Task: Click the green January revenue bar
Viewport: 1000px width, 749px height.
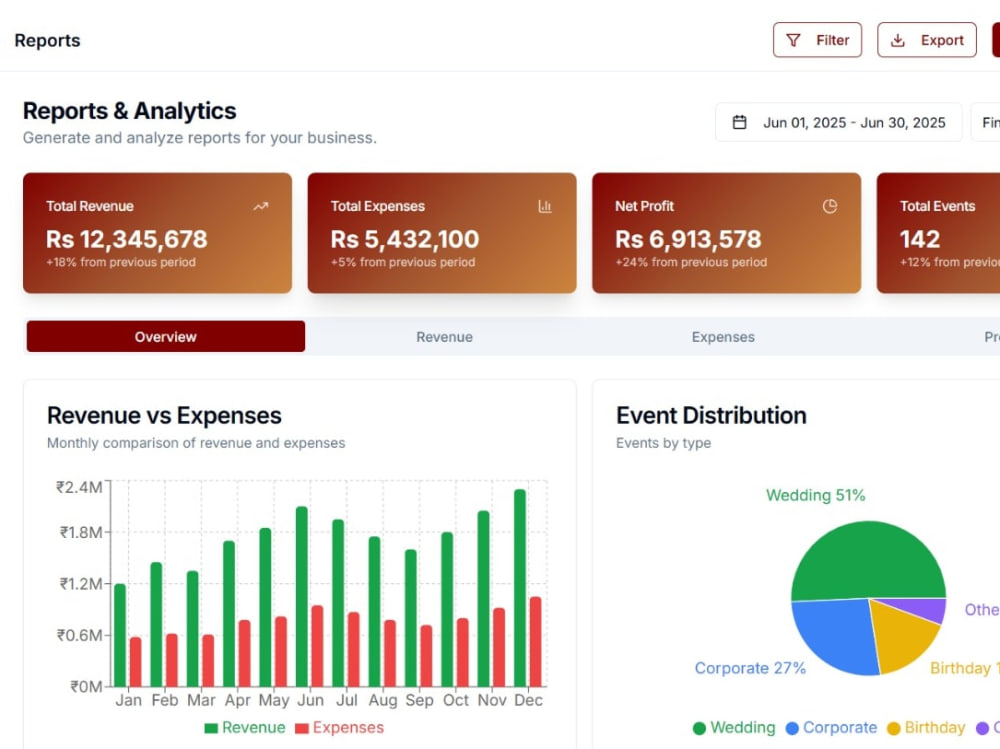Action: pyautogui.click(x=120, y=635)
